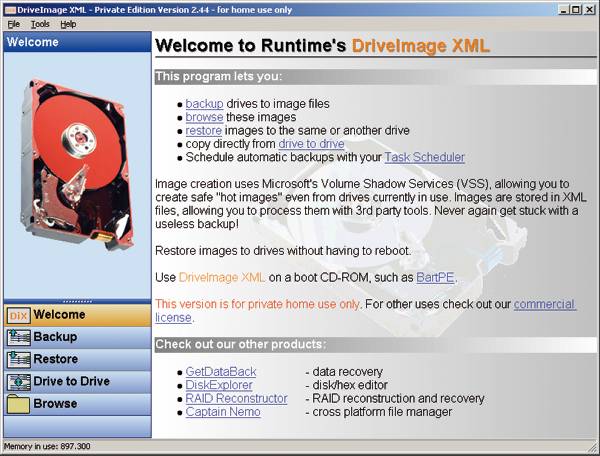Screen dimensions: 600x456
Task: Select the Drive to Drive label
Action: pyautogui.click(x=72, y=381)
